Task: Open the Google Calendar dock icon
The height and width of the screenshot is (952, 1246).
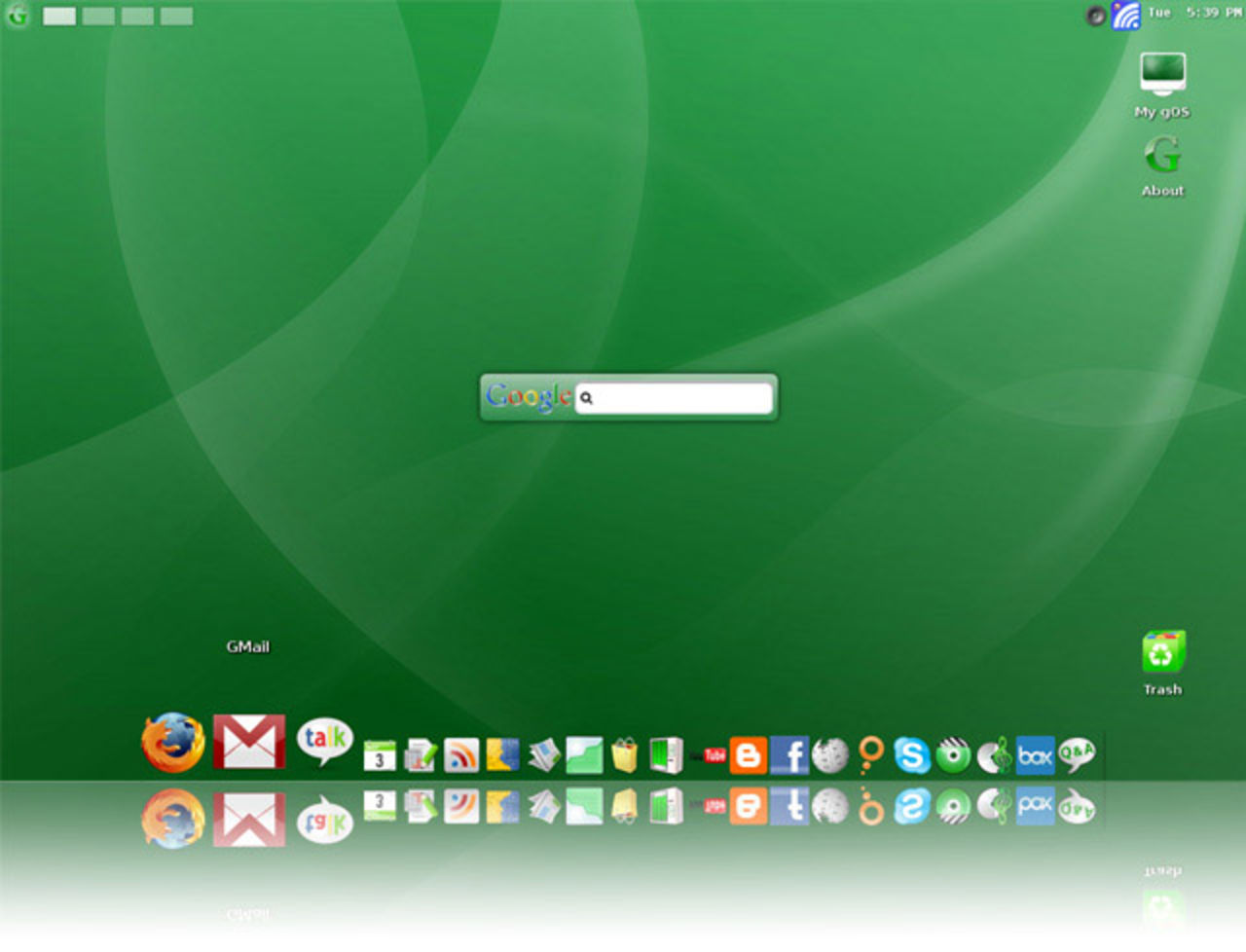Action: pyautogui.click(x=380, y=755)
